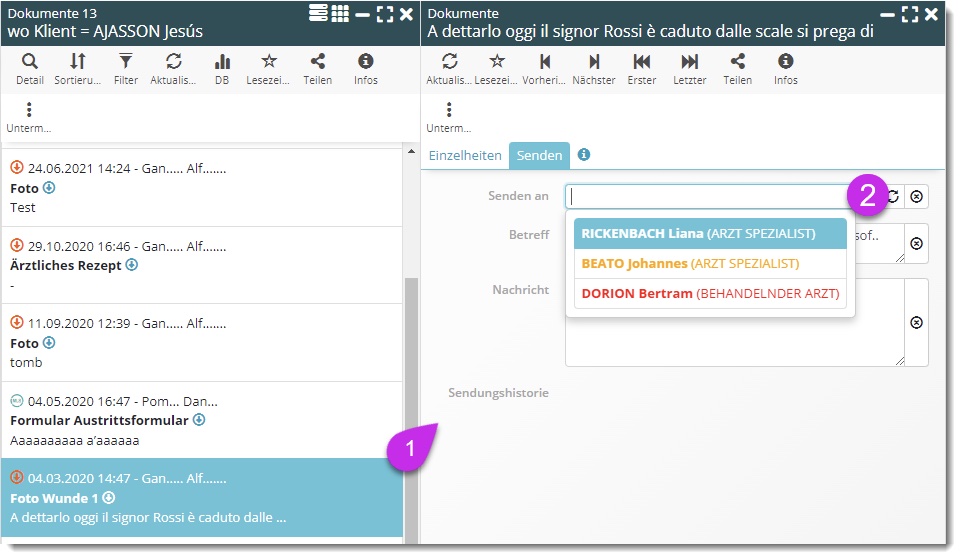The image size is (961, 559).
Task: Jump to Letzter (last) document
Action: tap(690, 68)
